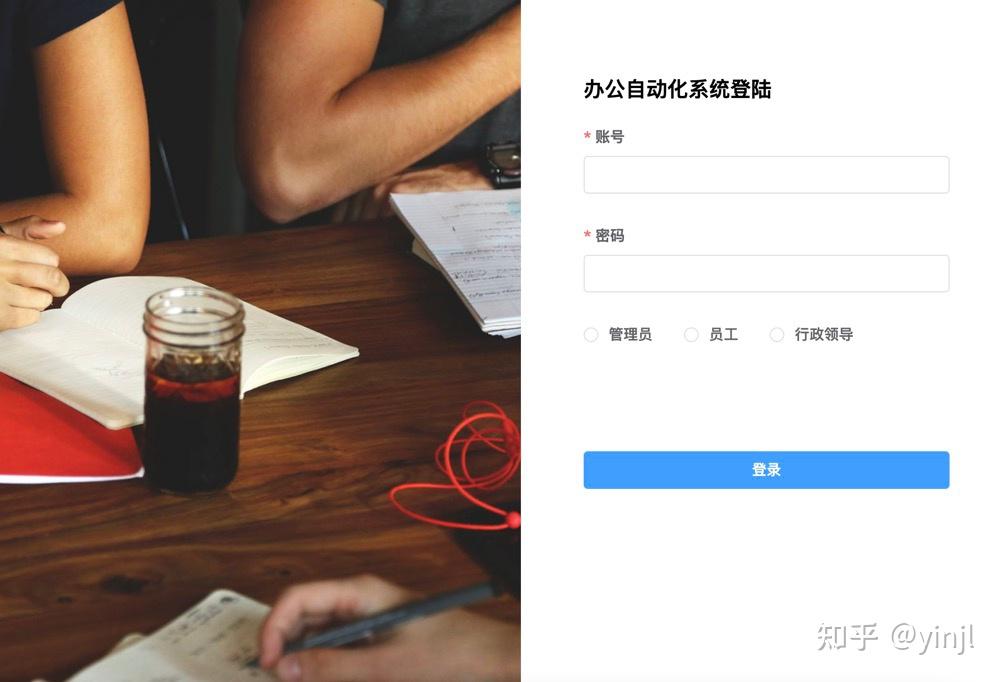The height and width of the screenshot is (682, 1000).
Task: Click the 办公自动化系统登陆 heading
Action: 677,89
